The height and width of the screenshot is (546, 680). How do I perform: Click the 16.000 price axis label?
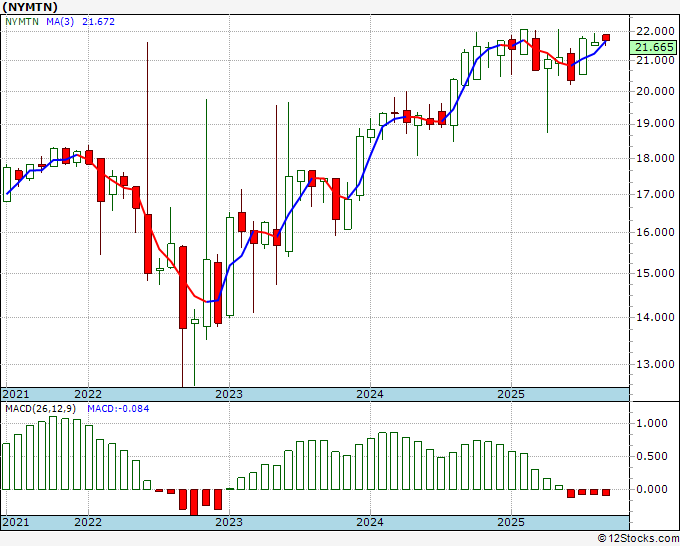tap(655, 232)
